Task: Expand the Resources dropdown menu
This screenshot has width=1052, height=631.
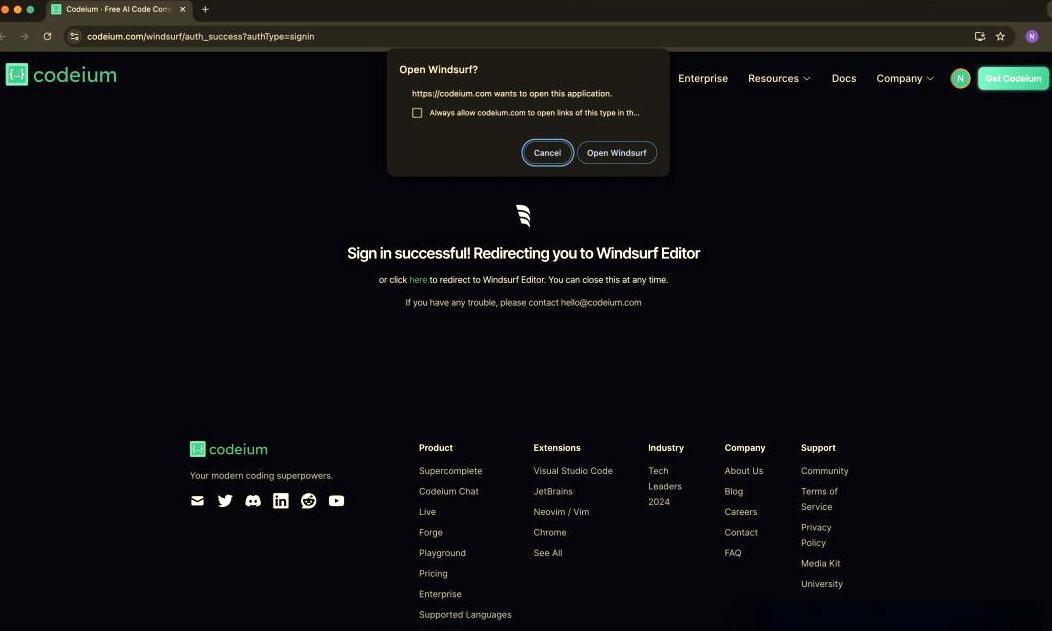Action: pos(779,78)
